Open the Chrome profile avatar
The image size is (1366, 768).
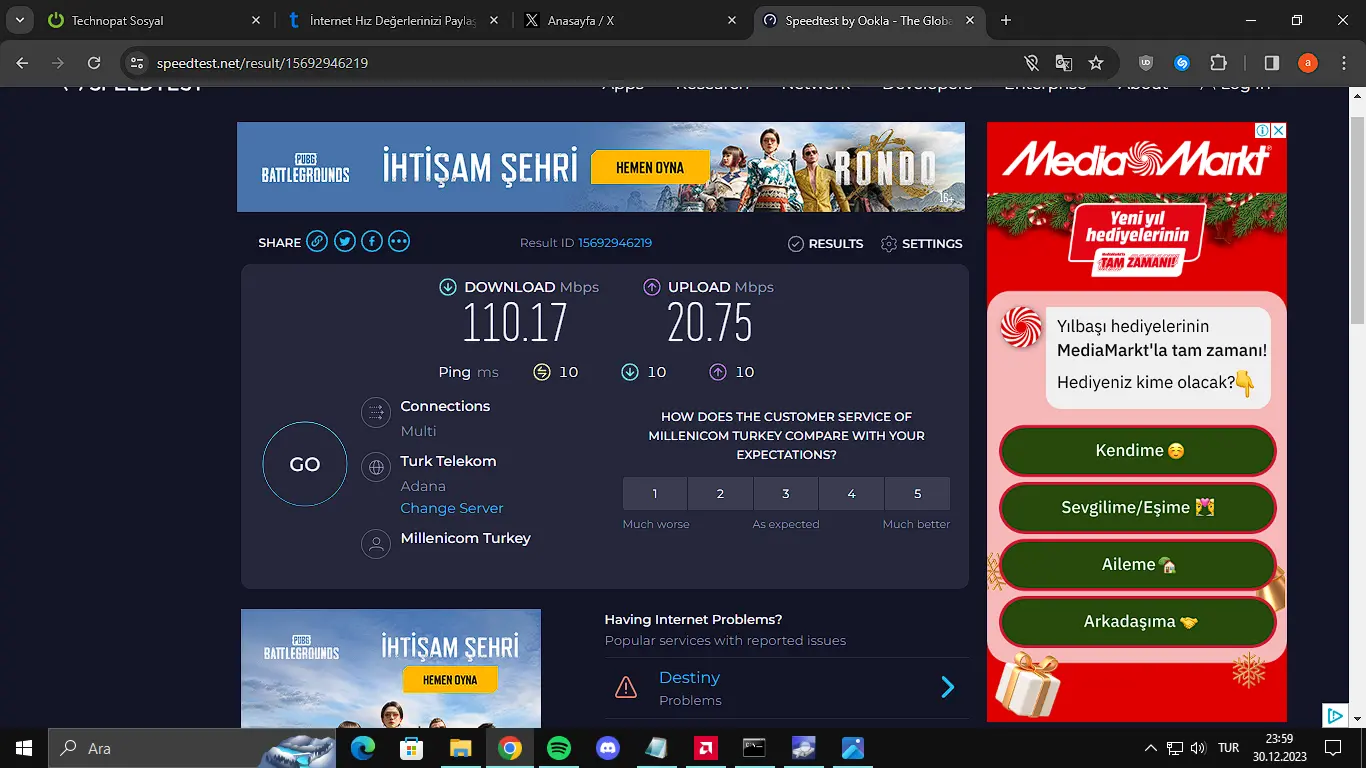click(x=1308, y=63)
